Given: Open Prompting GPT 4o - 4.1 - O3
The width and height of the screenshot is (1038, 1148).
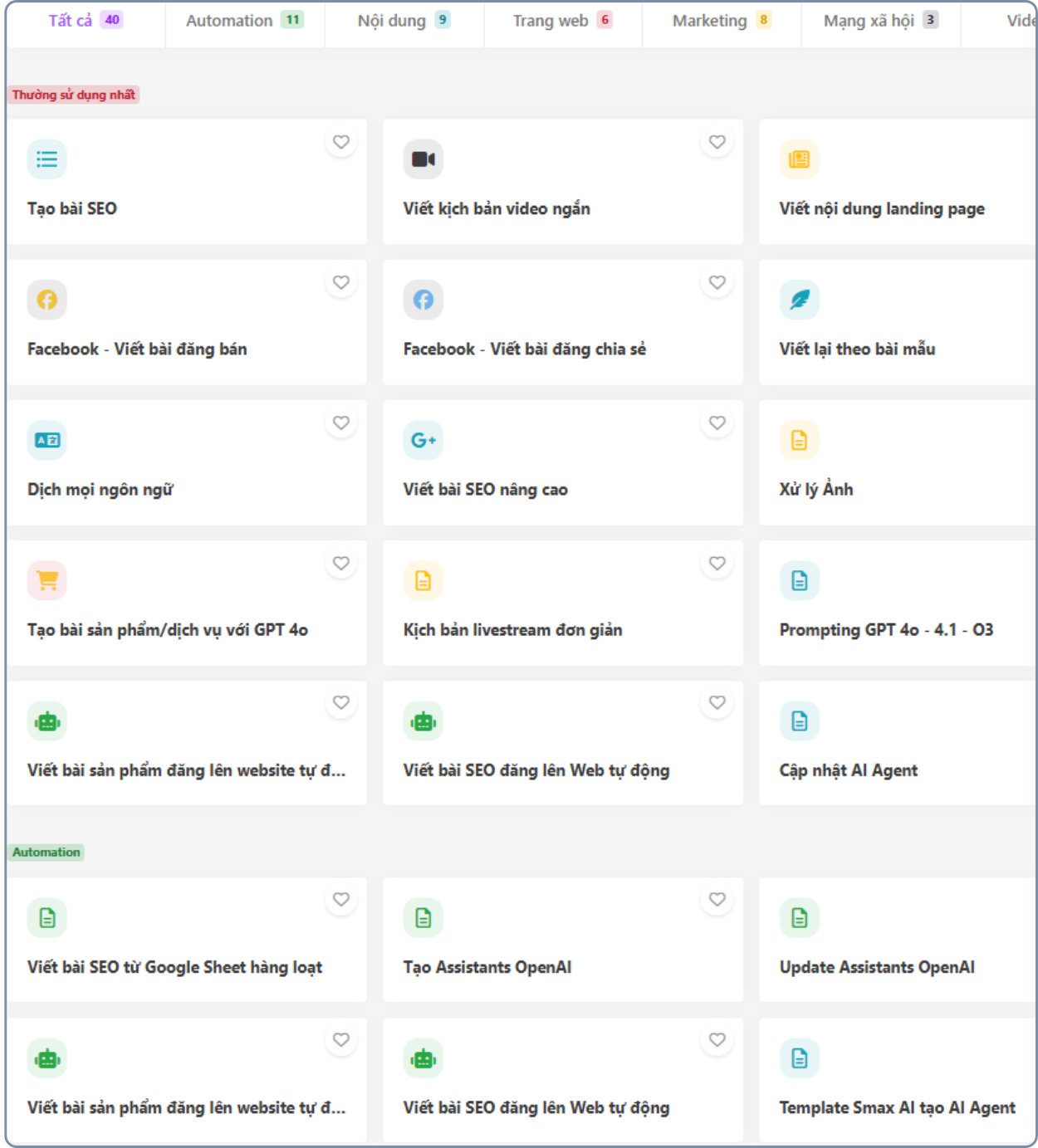Looking at the screenshot, I should [886, 630].
